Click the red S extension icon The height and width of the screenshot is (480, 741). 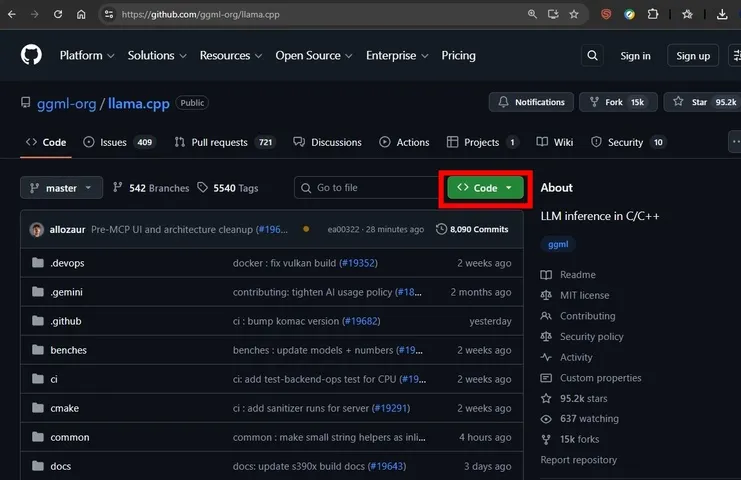(606, 14)
